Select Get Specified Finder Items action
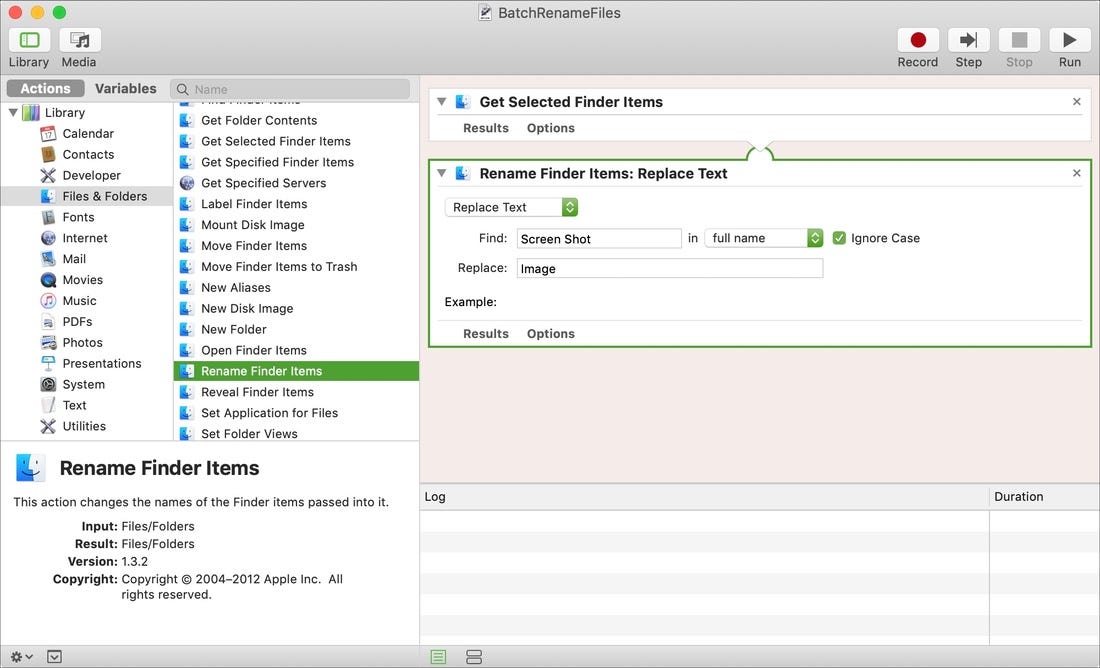This screenshot has height=668, width=1100. [x=296, y=162]
